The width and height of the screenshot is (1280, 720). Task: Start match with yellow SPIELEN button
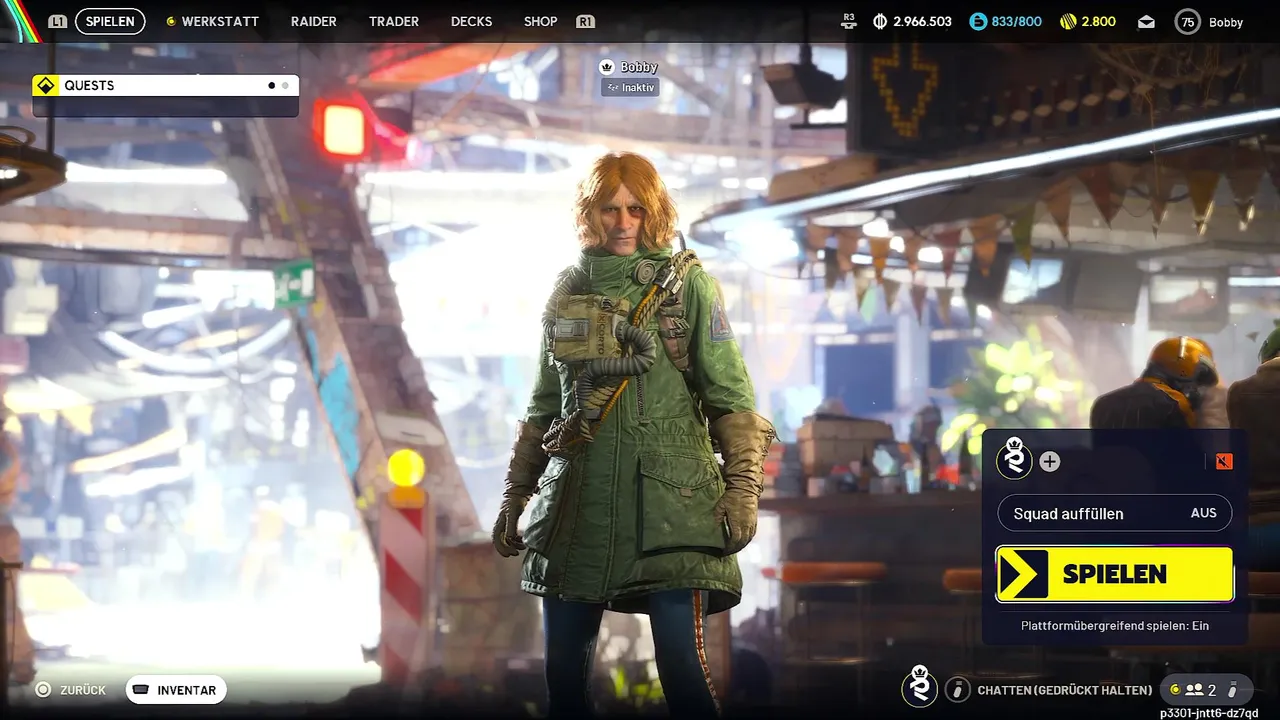coord(1115,574)
